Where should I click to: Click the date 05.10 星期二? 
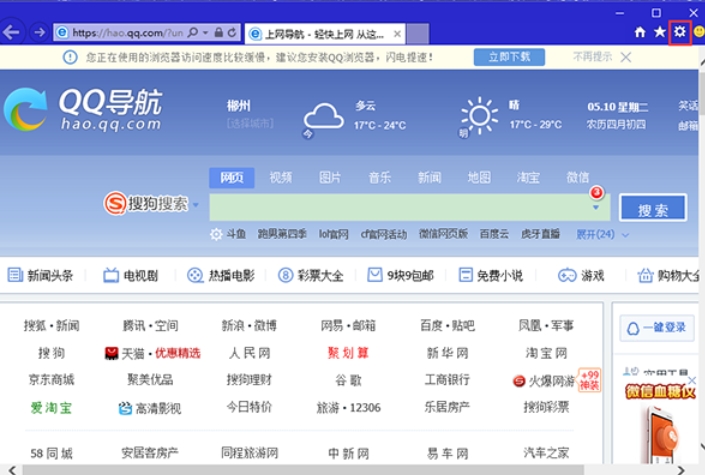tap(617, 107)
